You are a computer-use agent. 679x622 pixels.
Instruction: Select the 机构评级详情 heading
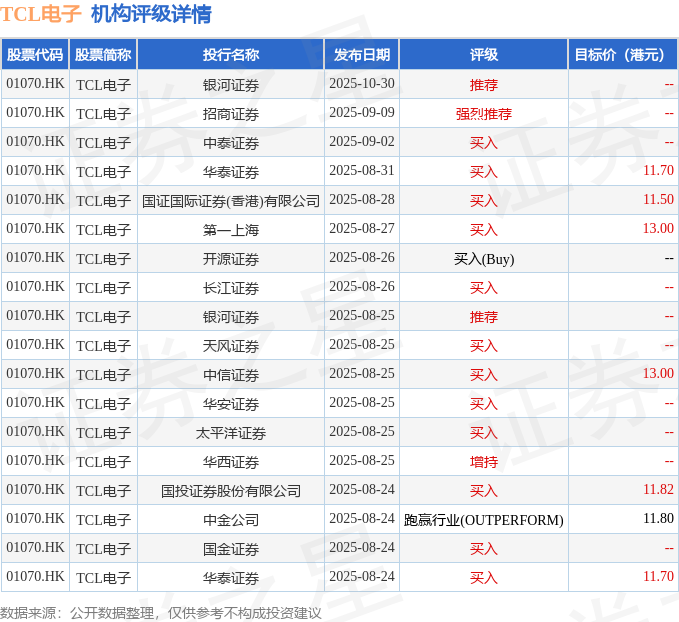coord(151,14)
